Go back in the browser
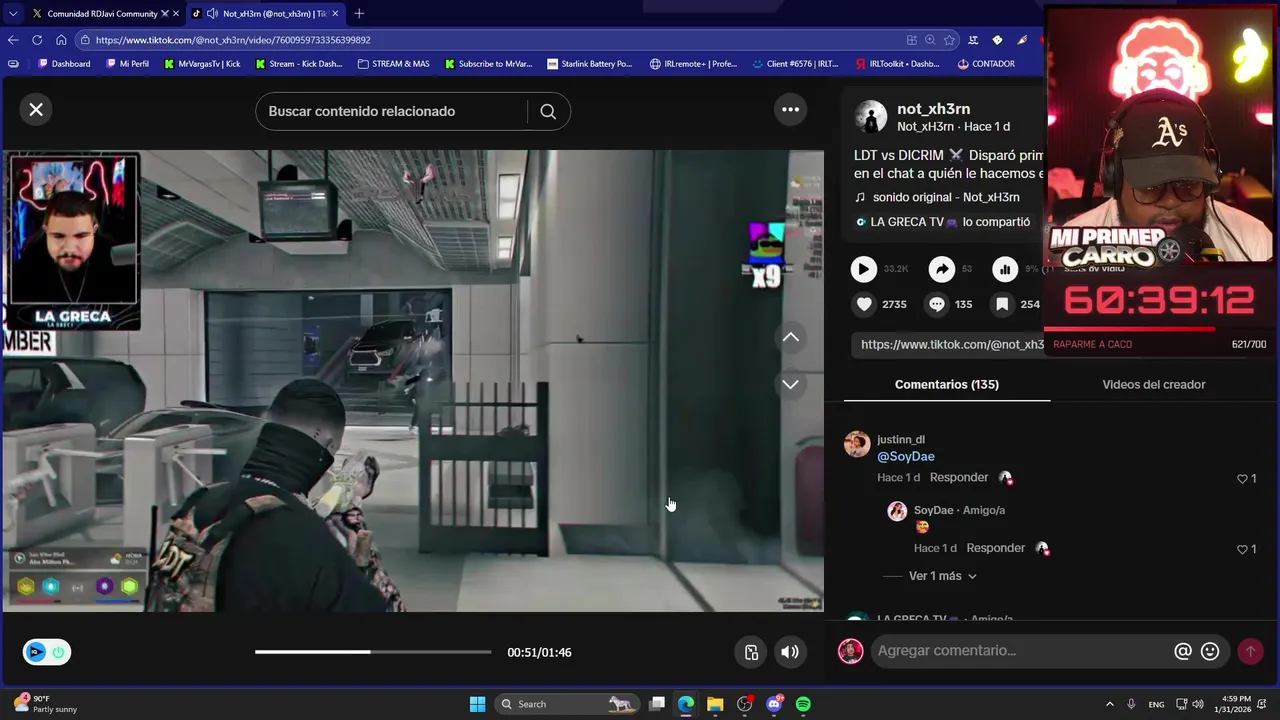The width and height of the screenshot is (1280, 720). tap(13, 40)
